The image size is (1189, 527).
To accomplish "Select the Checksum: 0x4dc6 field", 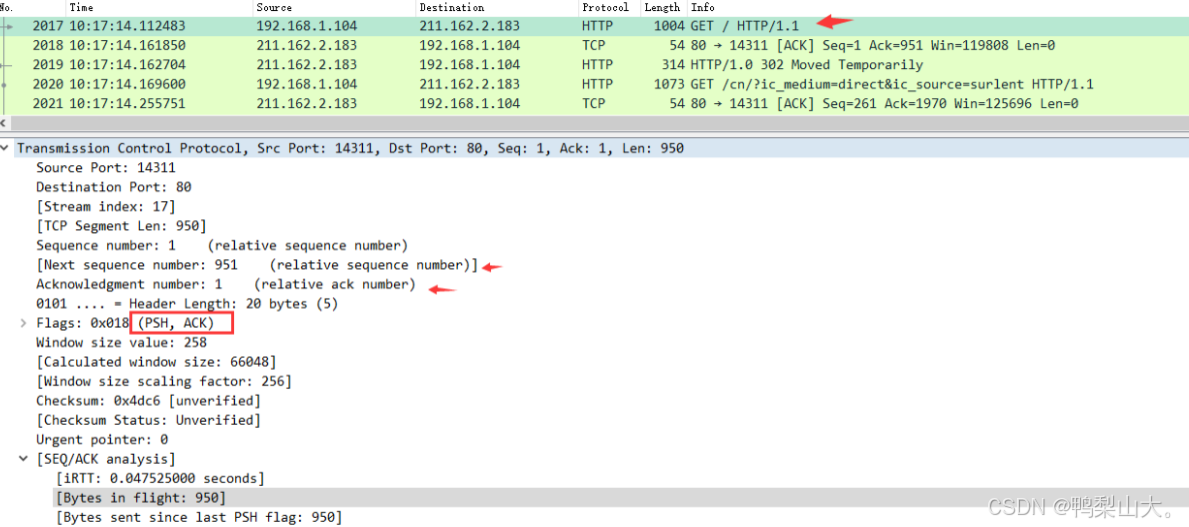I will tap(149, 401).
